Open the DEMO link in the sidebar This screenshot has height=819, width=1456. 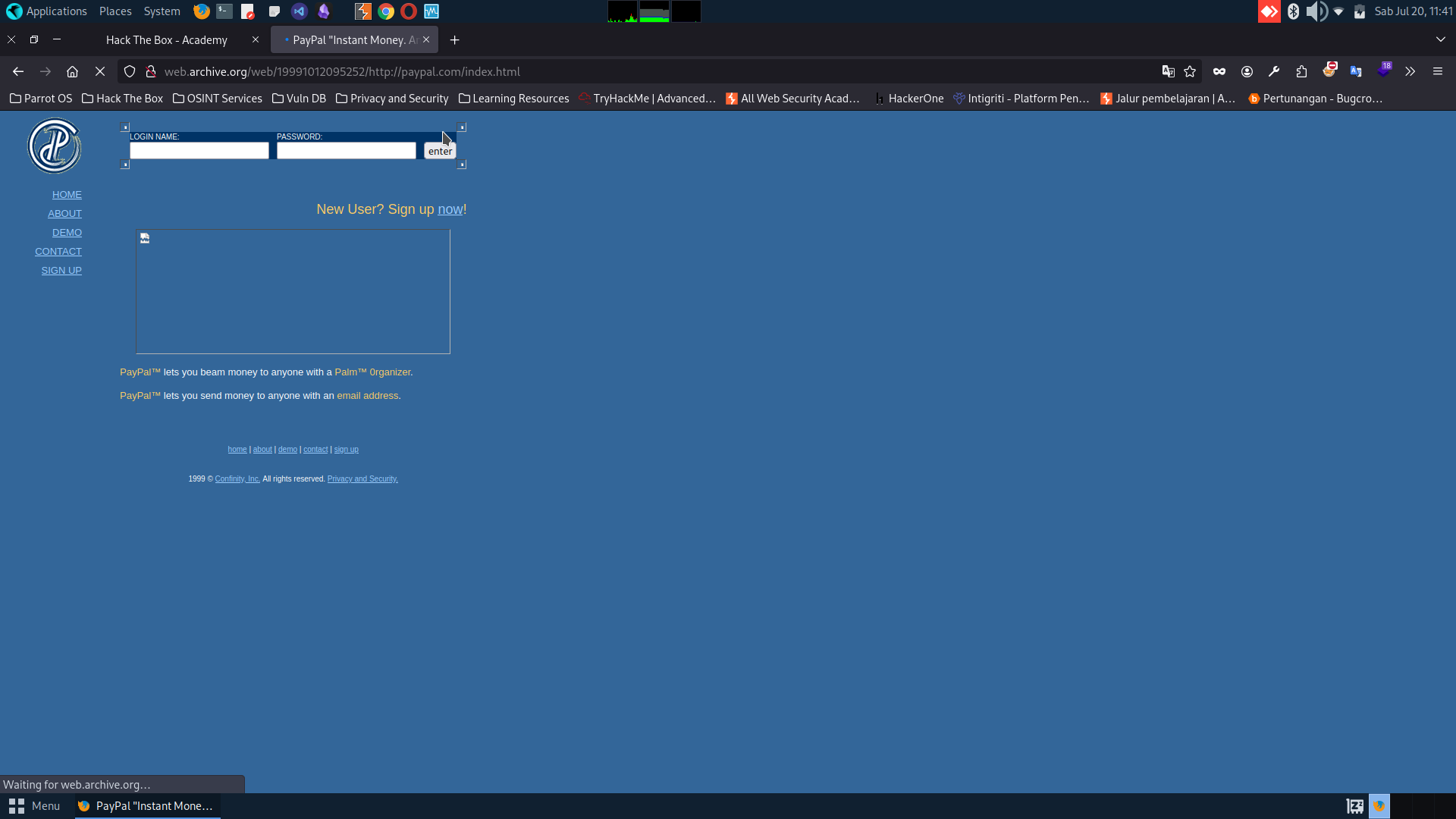click(67, 233)
